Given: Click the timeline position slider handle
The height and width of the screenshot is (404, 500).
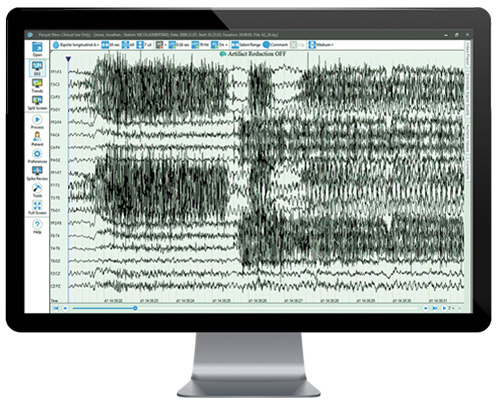Looking at the screenshot, I should pos(135,308).
